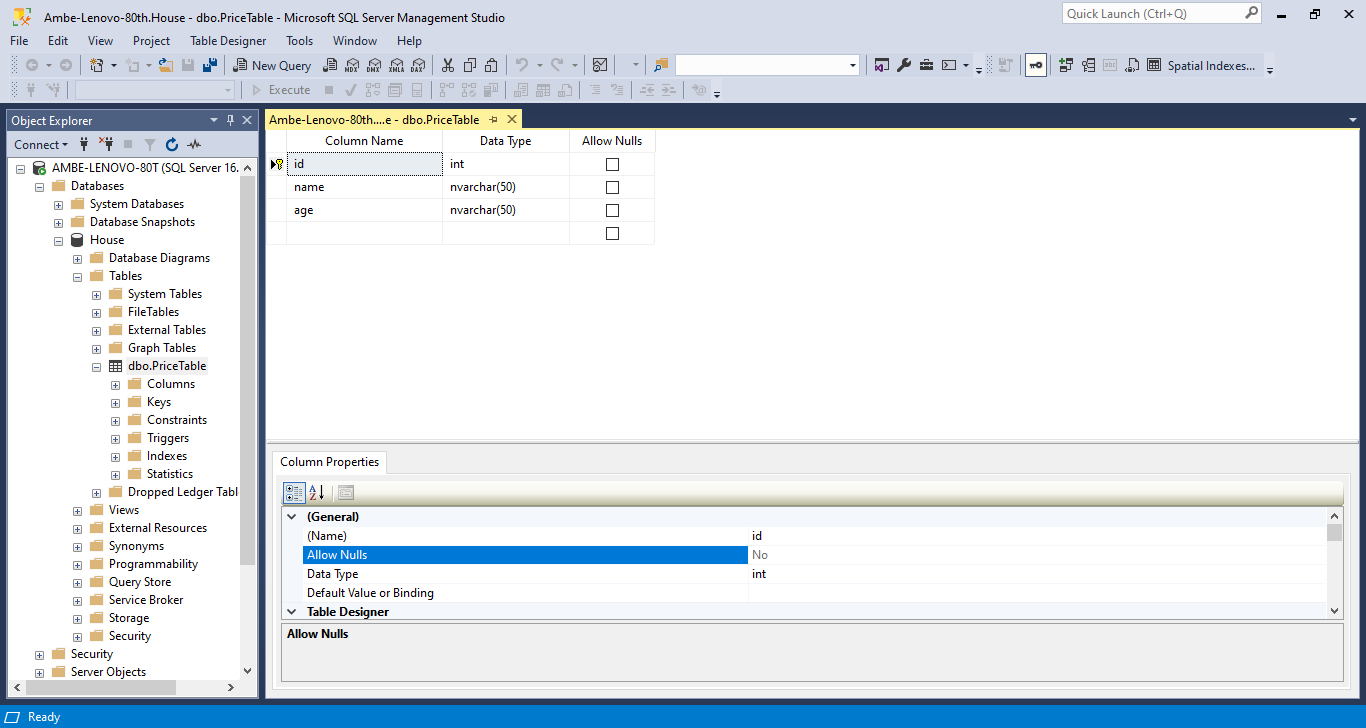
Task: Click the name column name cell
Action: 364,187
